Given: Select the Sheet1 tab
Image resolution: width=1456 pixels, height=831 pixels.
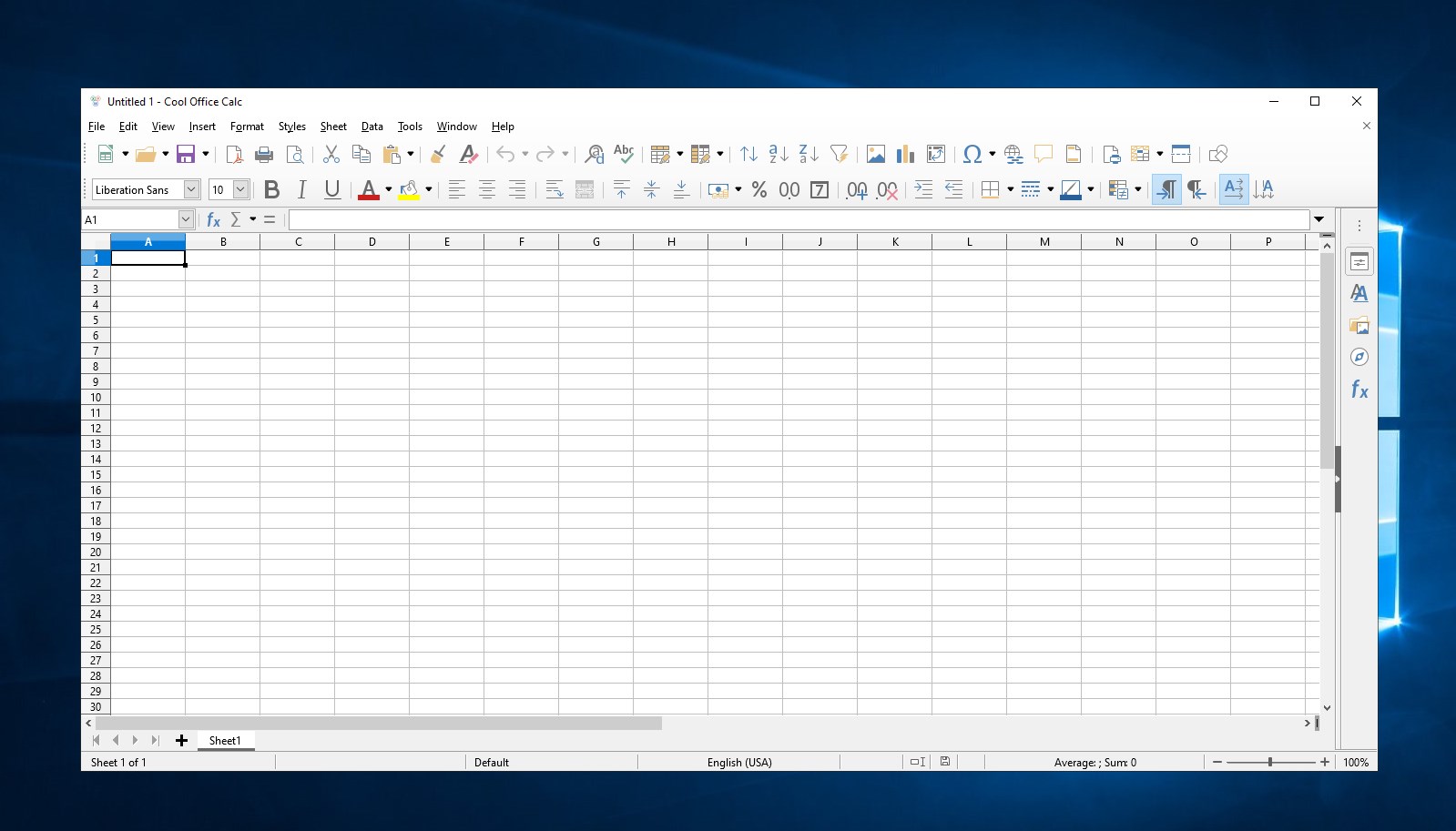Looking at the screenshot, I should [225, 741].
